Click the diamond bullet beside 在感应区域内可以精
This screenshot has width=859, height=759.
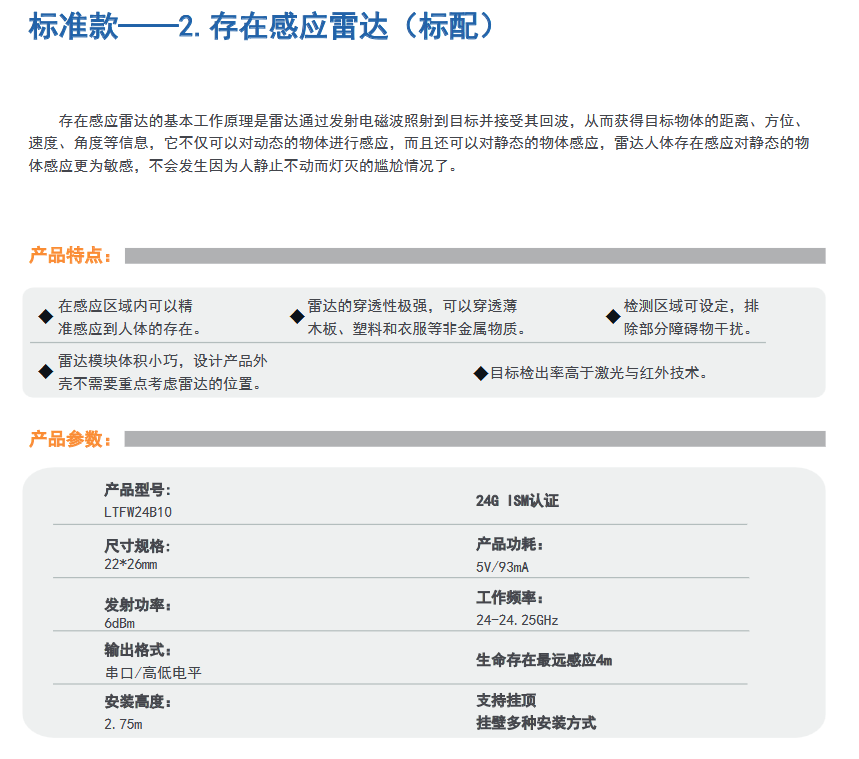coord(45,317)
